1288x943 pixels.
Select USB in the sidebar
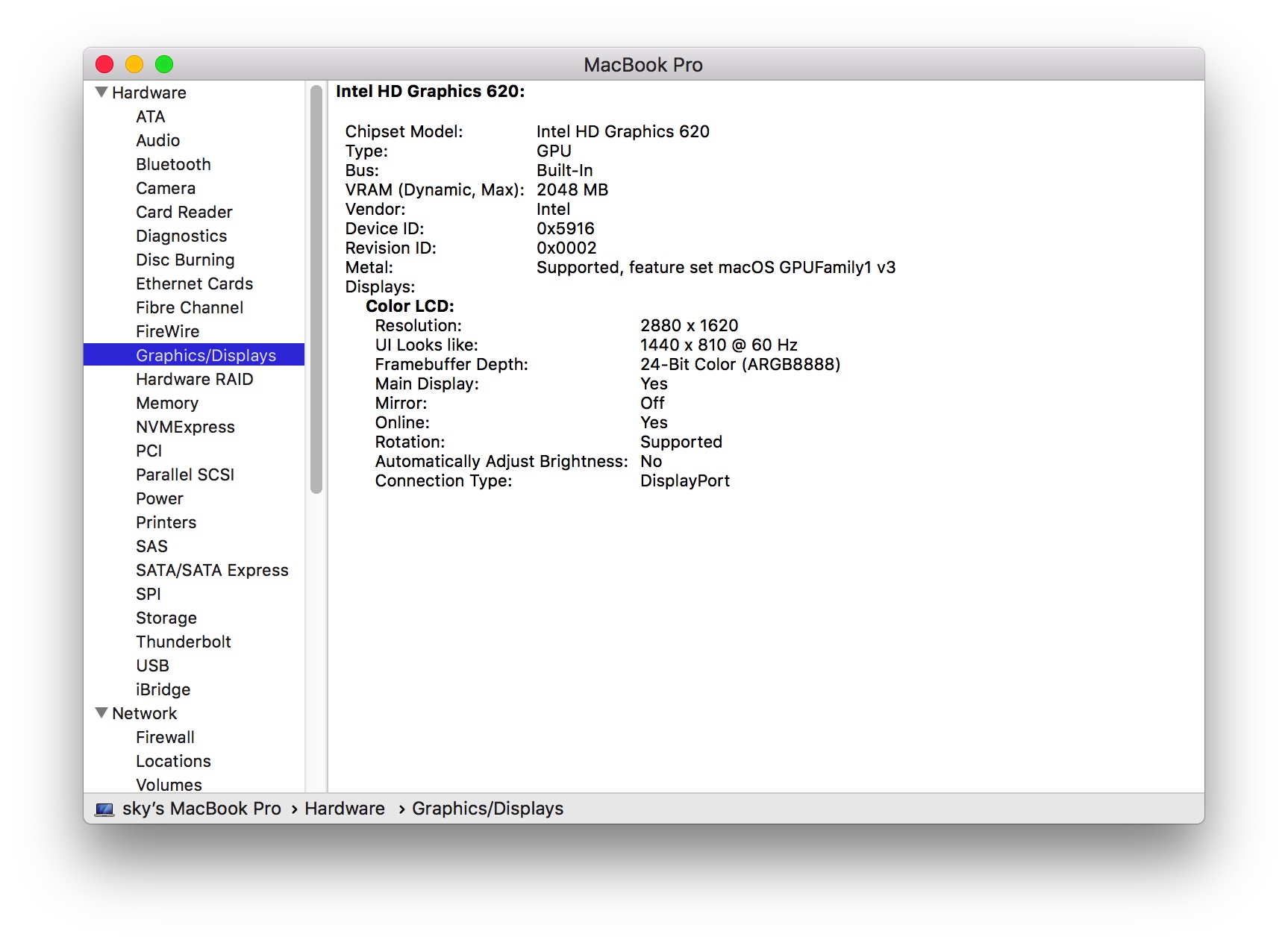[152, 665]
